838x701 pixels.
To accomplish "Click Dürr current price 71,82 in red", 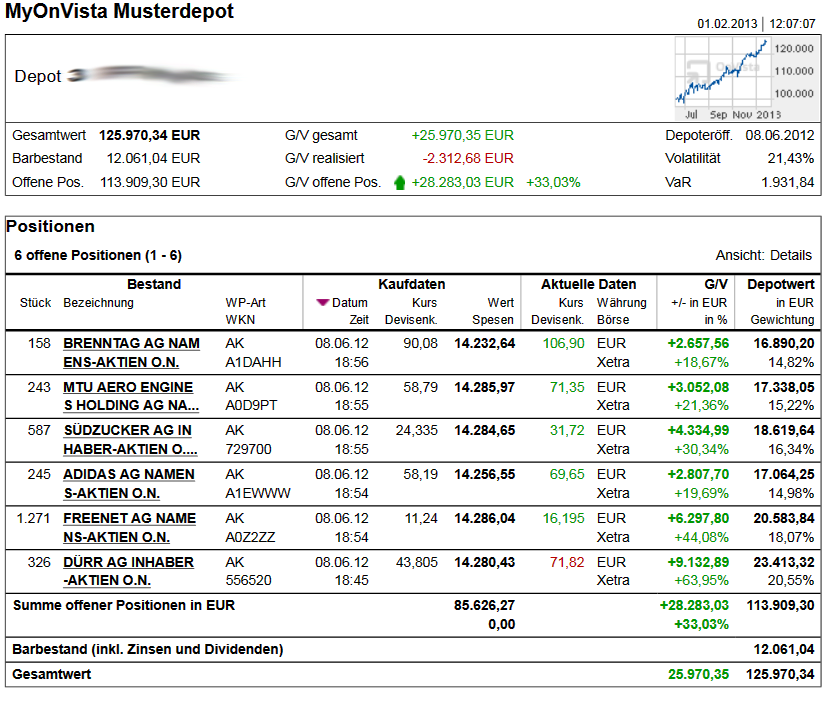I will pyautogui.click(x=567, y=563).
